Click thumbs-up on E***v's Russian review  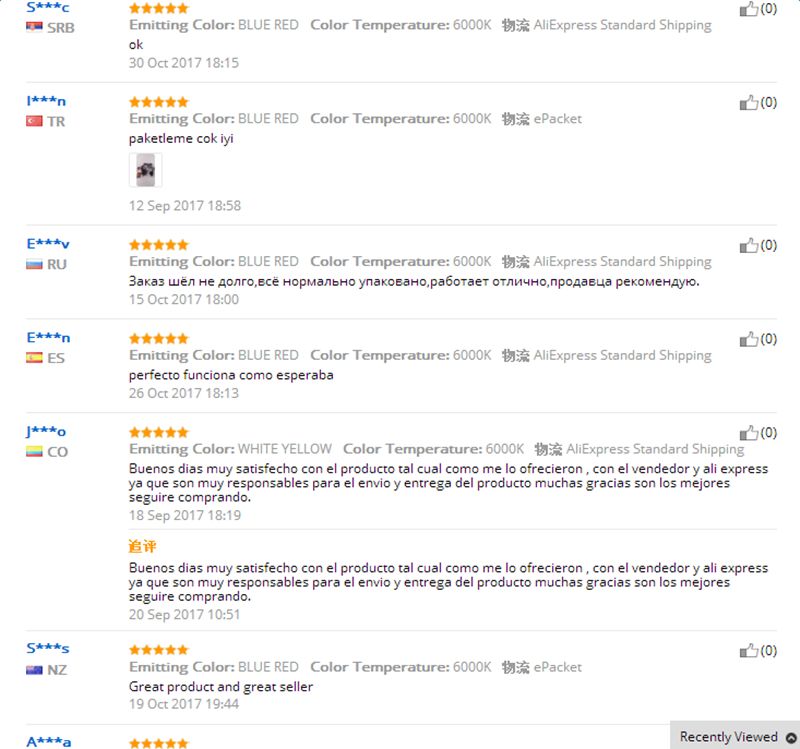click(748, 245)
